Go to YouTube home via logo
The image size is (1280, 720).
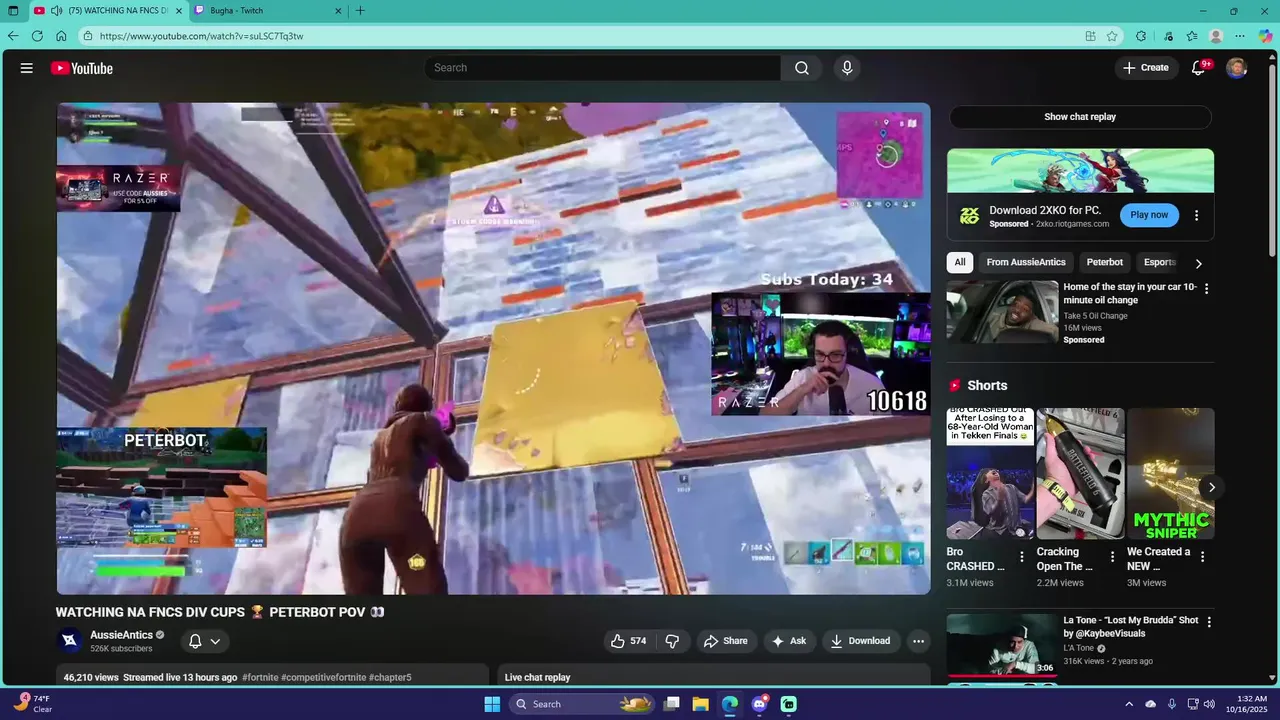(x=82, y=68)
